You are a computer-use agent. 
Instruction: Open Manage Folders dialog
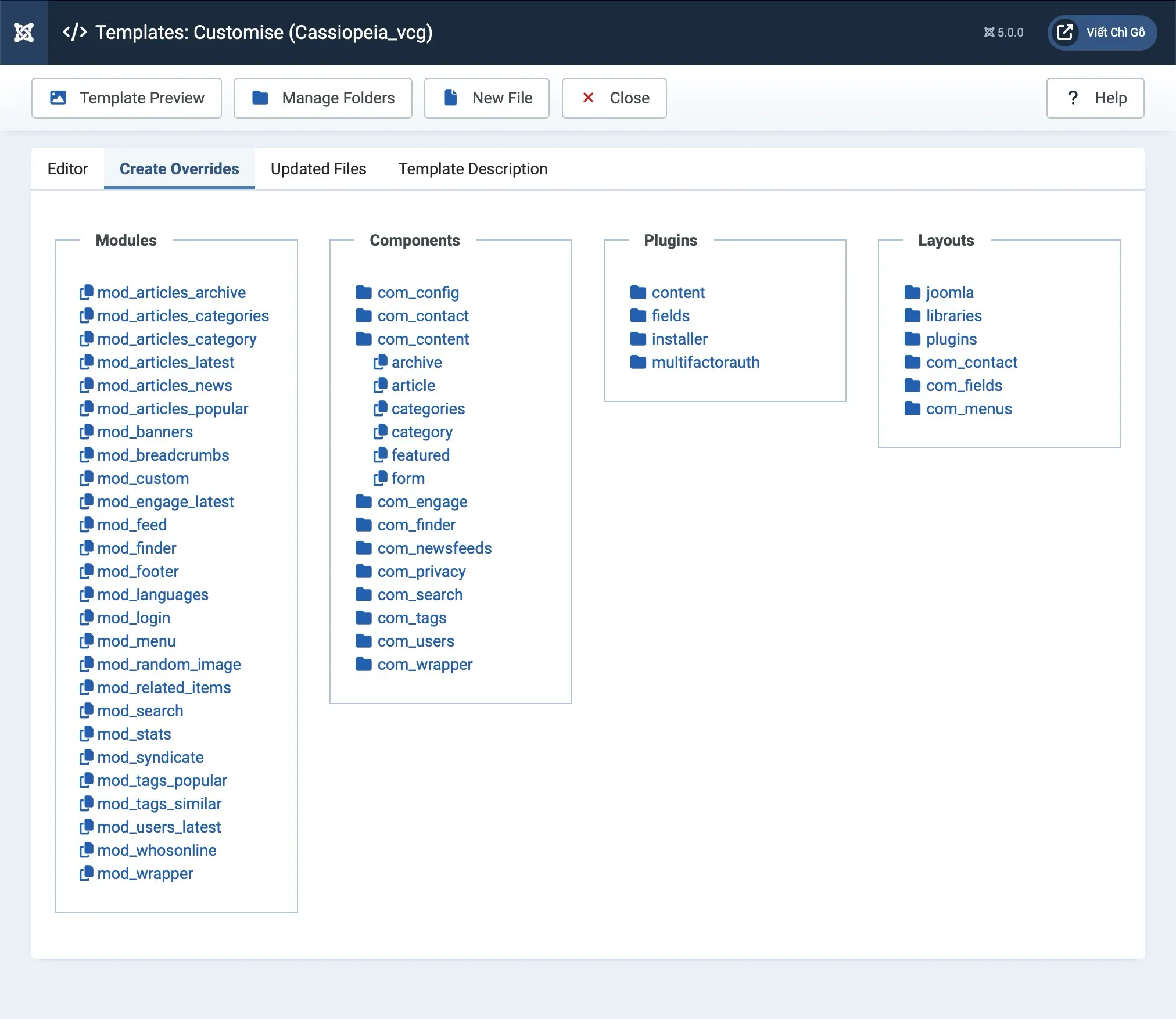point(323,98)
